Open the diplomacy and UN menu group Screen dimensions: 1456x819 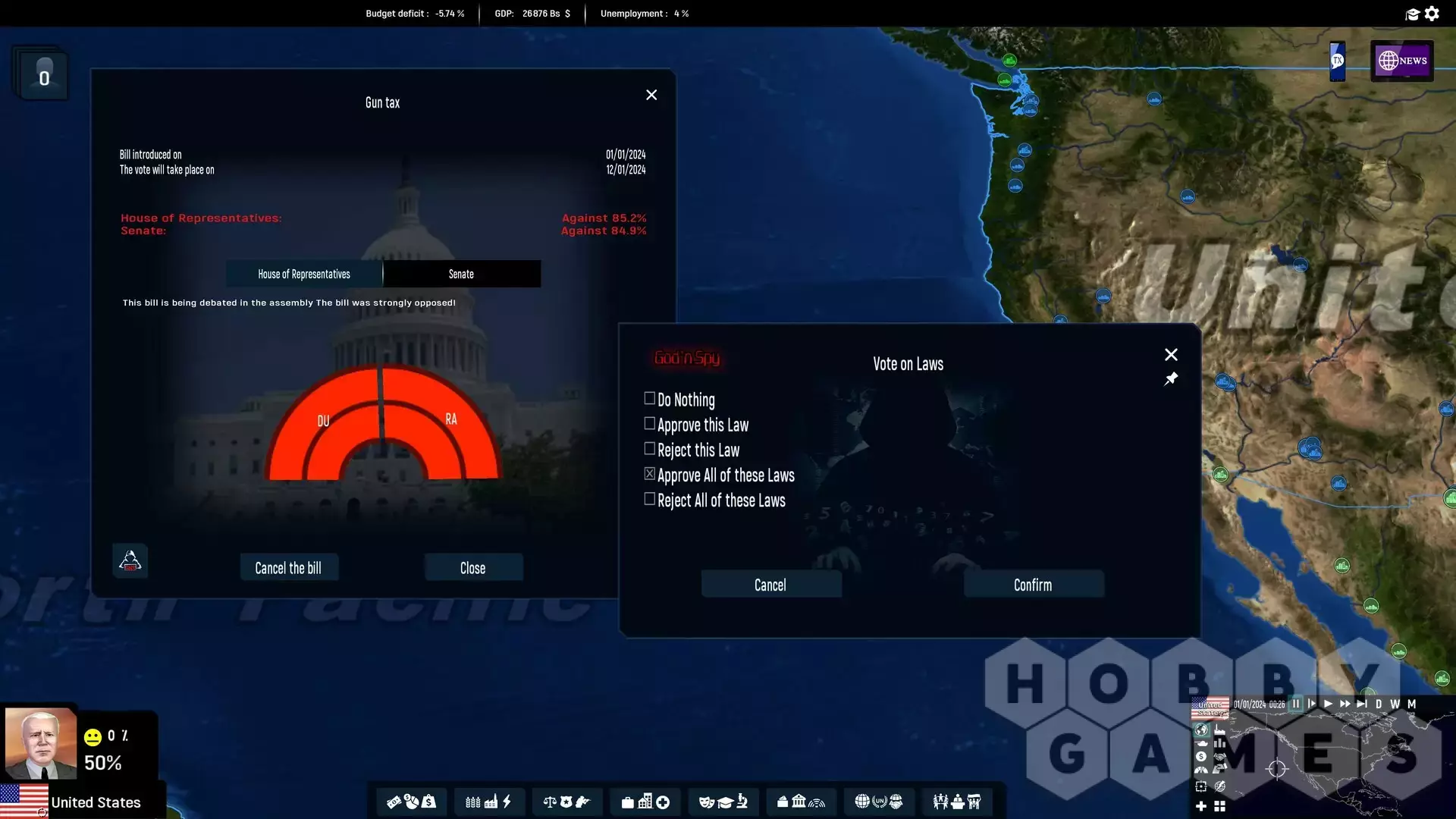pyautogui.click(x=878, y=802)
